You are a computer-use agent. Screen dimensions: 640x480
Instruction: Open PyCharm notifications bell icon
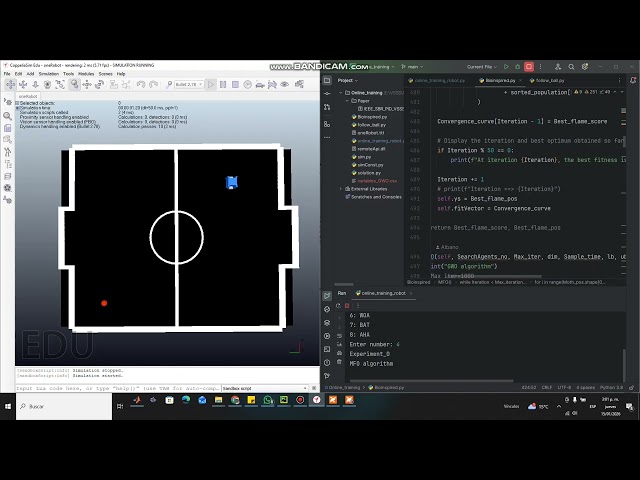coord(633,80)
